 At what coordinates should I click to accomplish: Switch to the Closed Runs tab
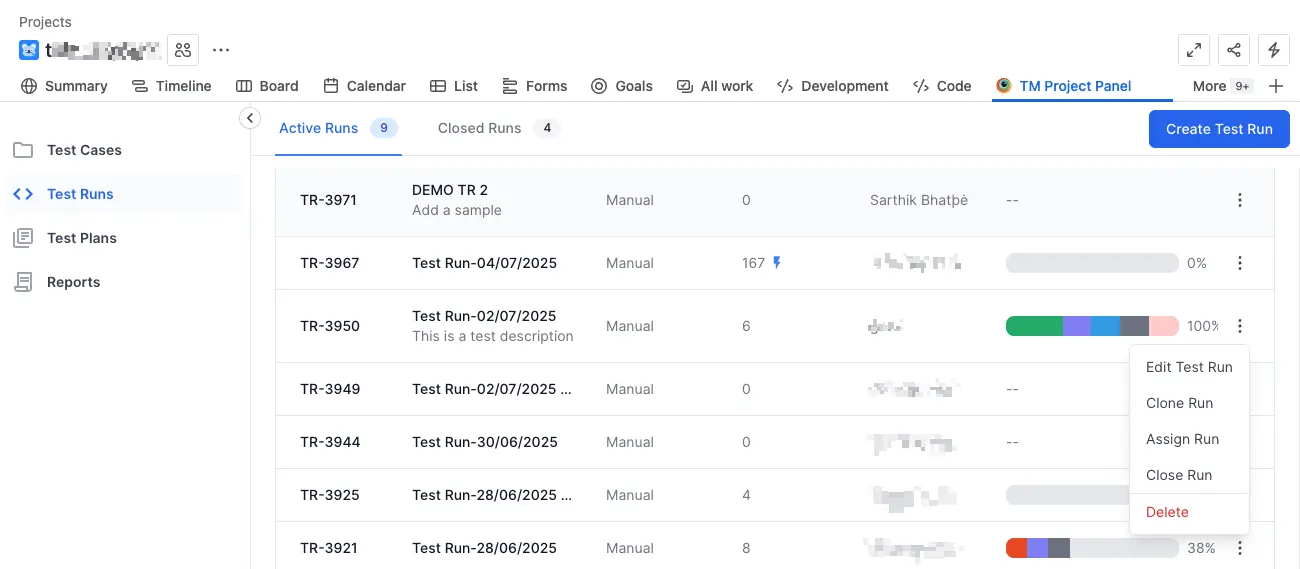pos(480,128)
